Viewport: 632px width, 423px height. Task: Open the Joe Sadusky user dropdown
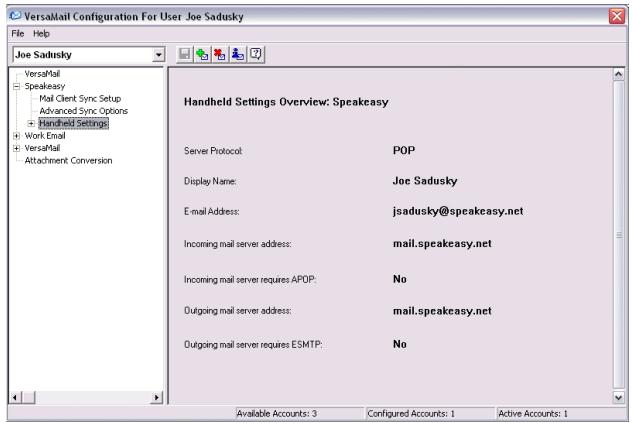[159, 55]
